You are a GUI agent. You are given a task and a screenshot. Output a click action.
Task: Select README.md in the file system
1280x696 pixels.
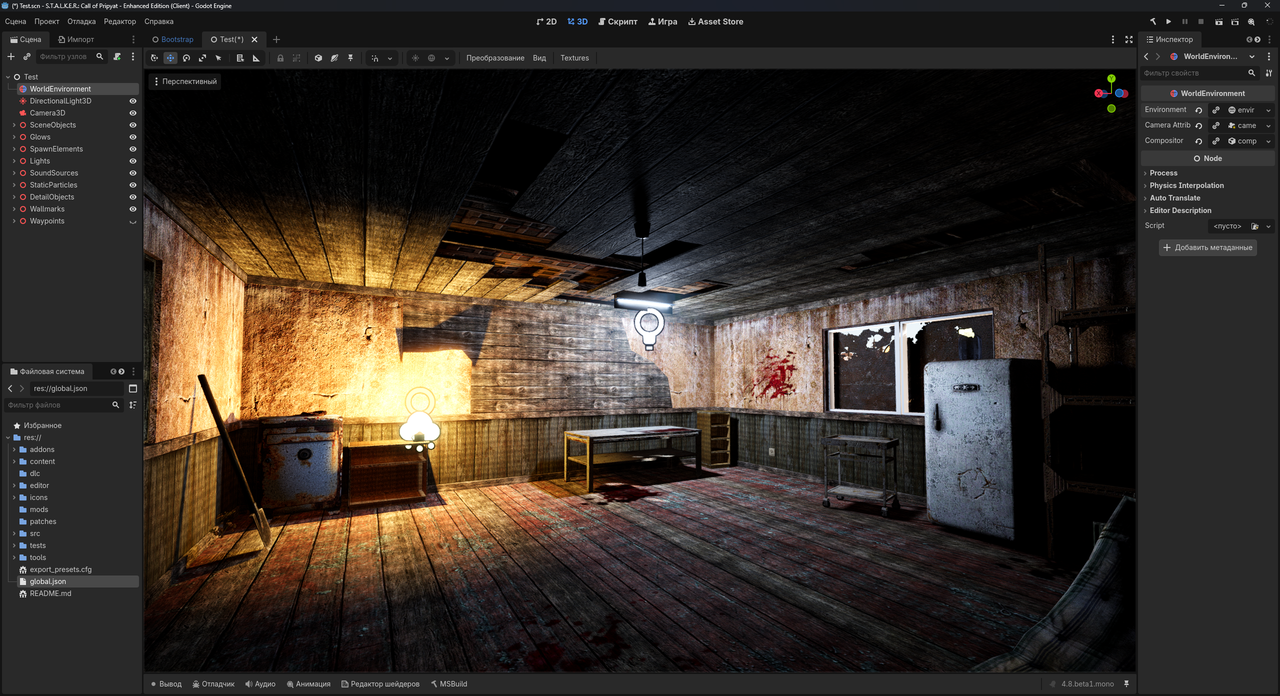point(50,593)
